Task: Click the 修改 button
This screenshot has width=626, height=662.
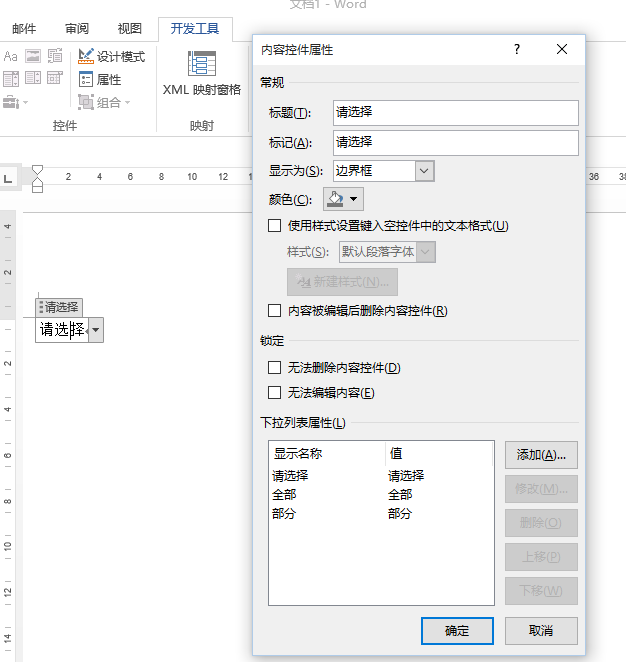Action: tap(541, 489)
